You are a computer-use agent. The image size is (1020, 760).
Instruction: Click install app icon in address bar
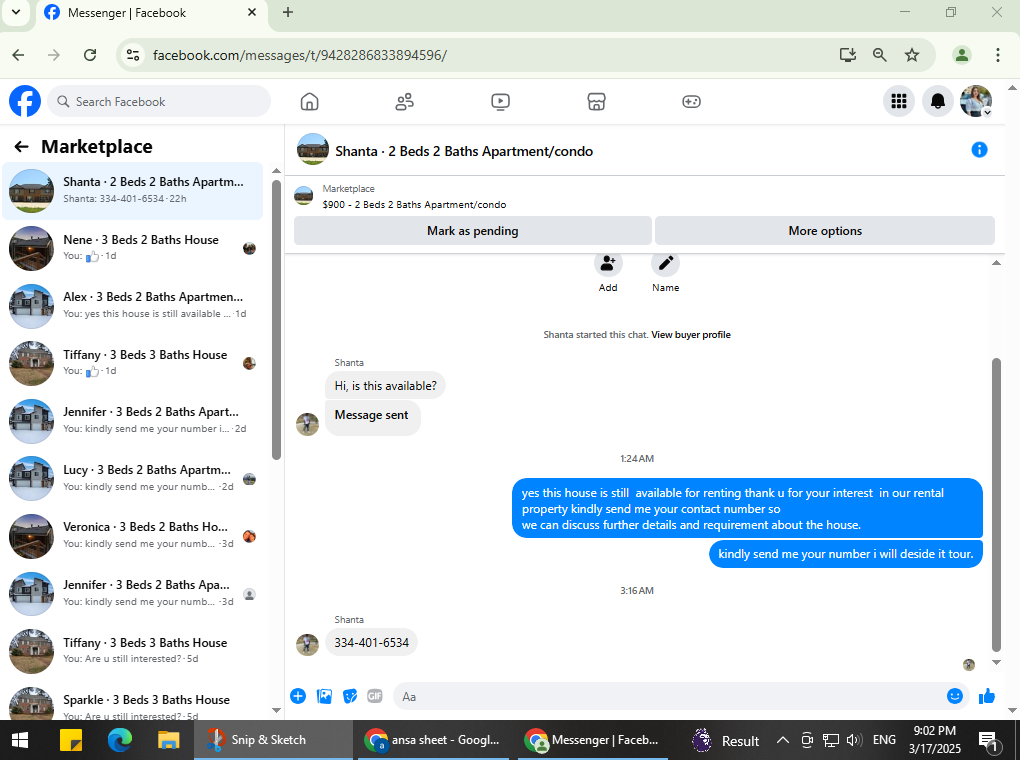848,55
